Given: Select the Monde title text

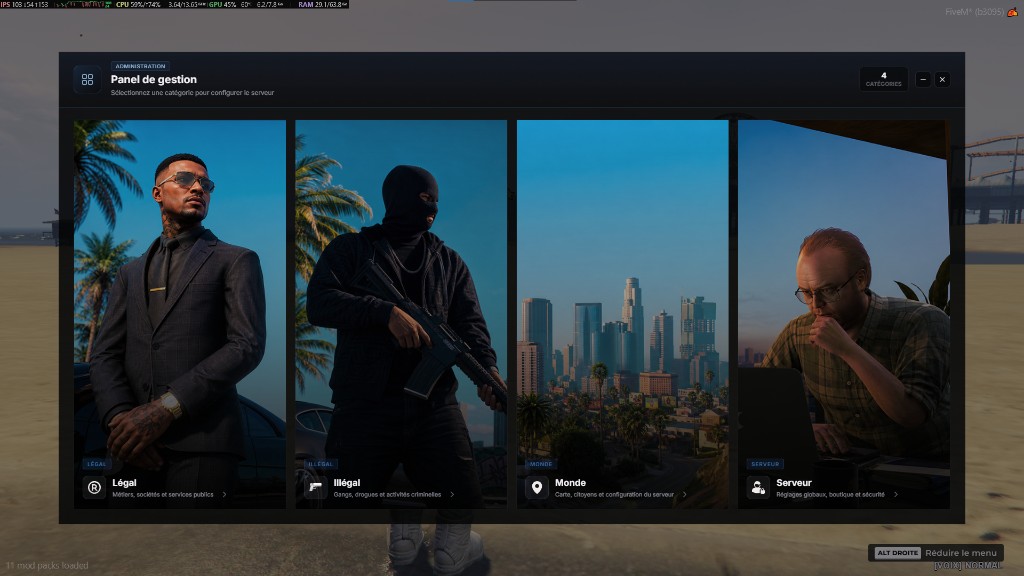Looking at the screenshot, I should (570, 483).
